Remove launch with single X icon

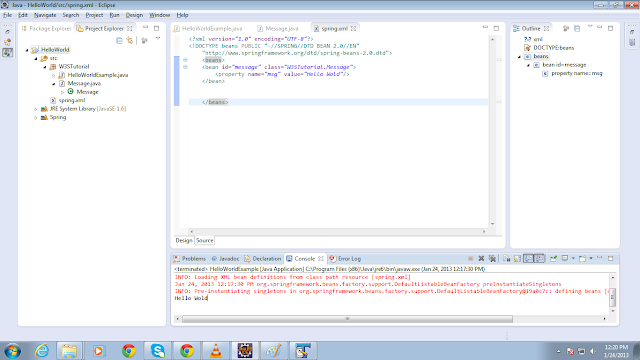tap(481, 259)
